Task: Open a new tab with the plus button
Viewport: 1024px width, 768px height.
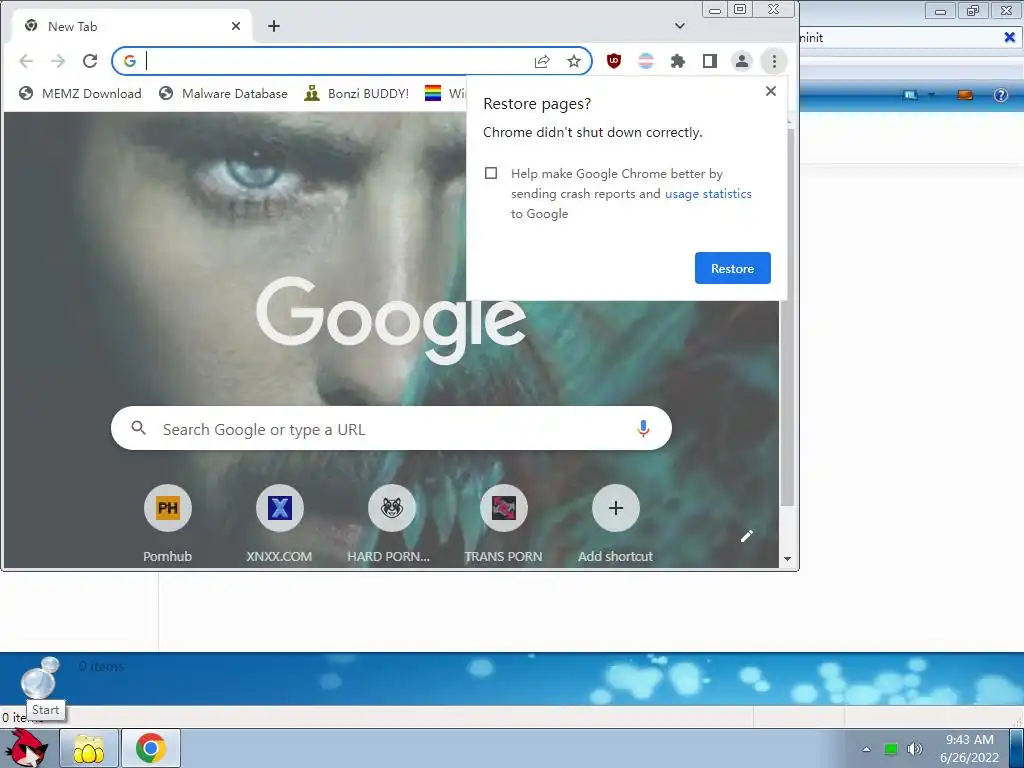Action: pos(274,26)
